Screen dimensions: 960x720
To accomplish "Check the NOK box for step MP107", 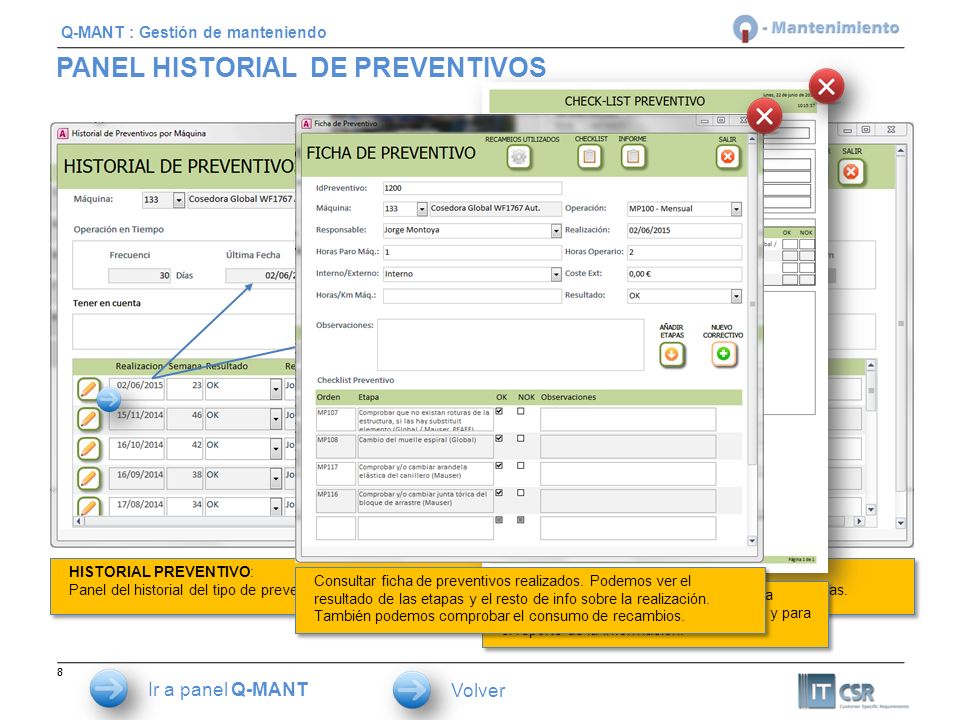I will [x=520, y=411].
